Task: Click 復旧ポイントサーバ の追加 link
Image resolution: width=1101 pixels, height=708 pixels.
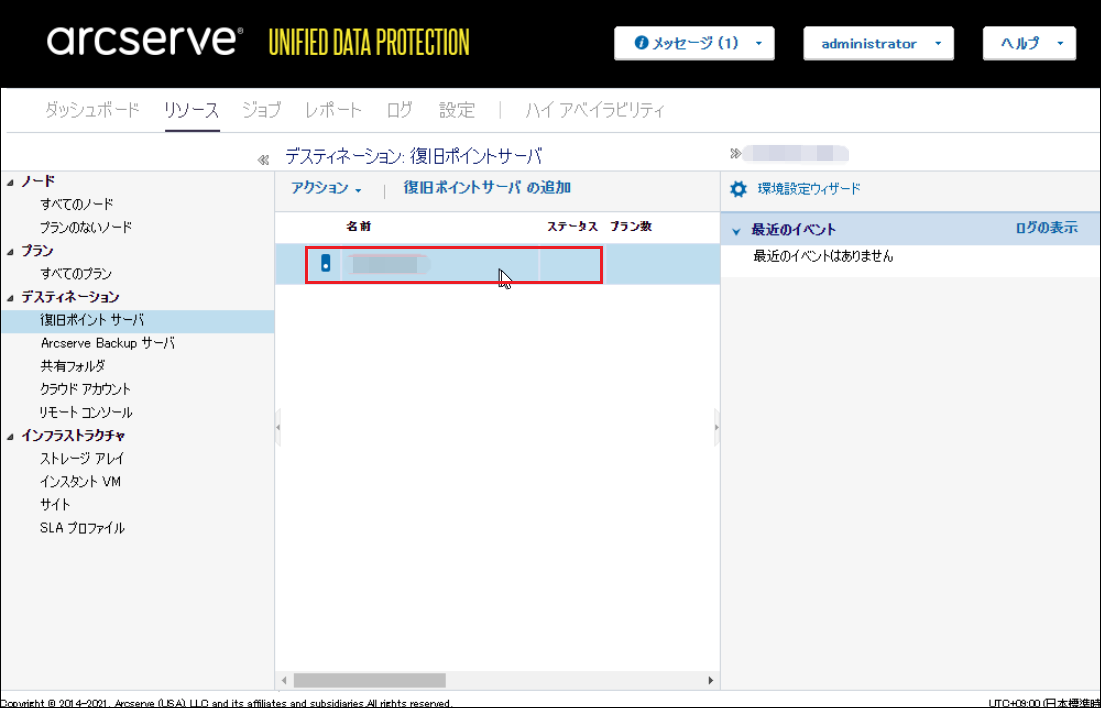Action: coord(487,188)
